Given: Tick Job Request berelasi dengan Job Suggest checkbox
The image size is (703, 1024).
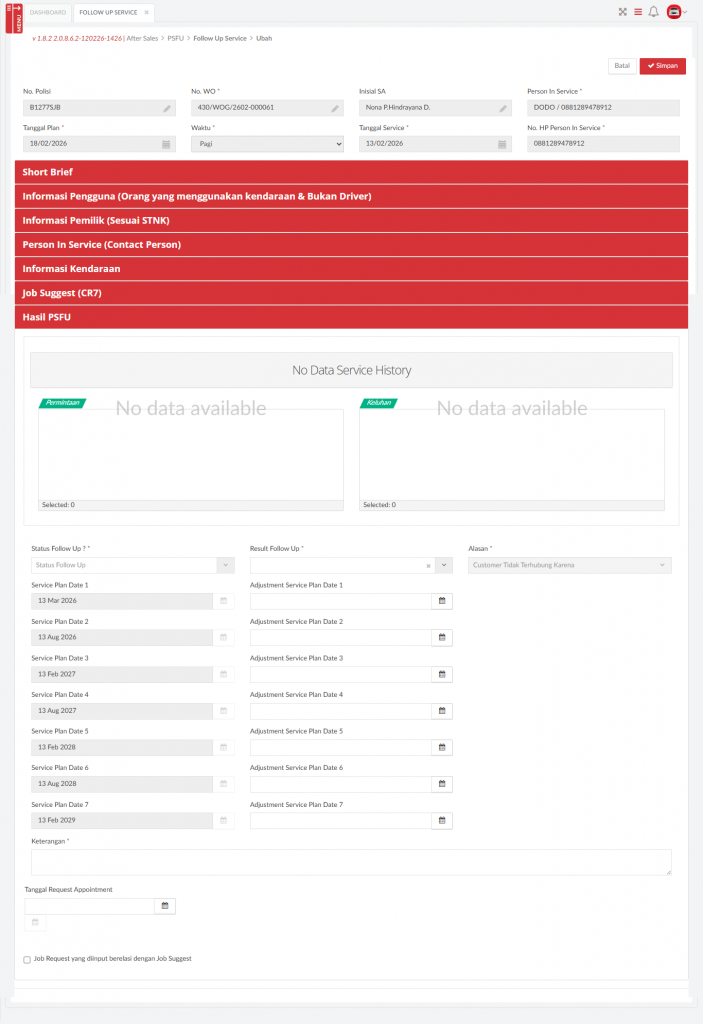Looking at the screenshot, I should coord(27,959).
